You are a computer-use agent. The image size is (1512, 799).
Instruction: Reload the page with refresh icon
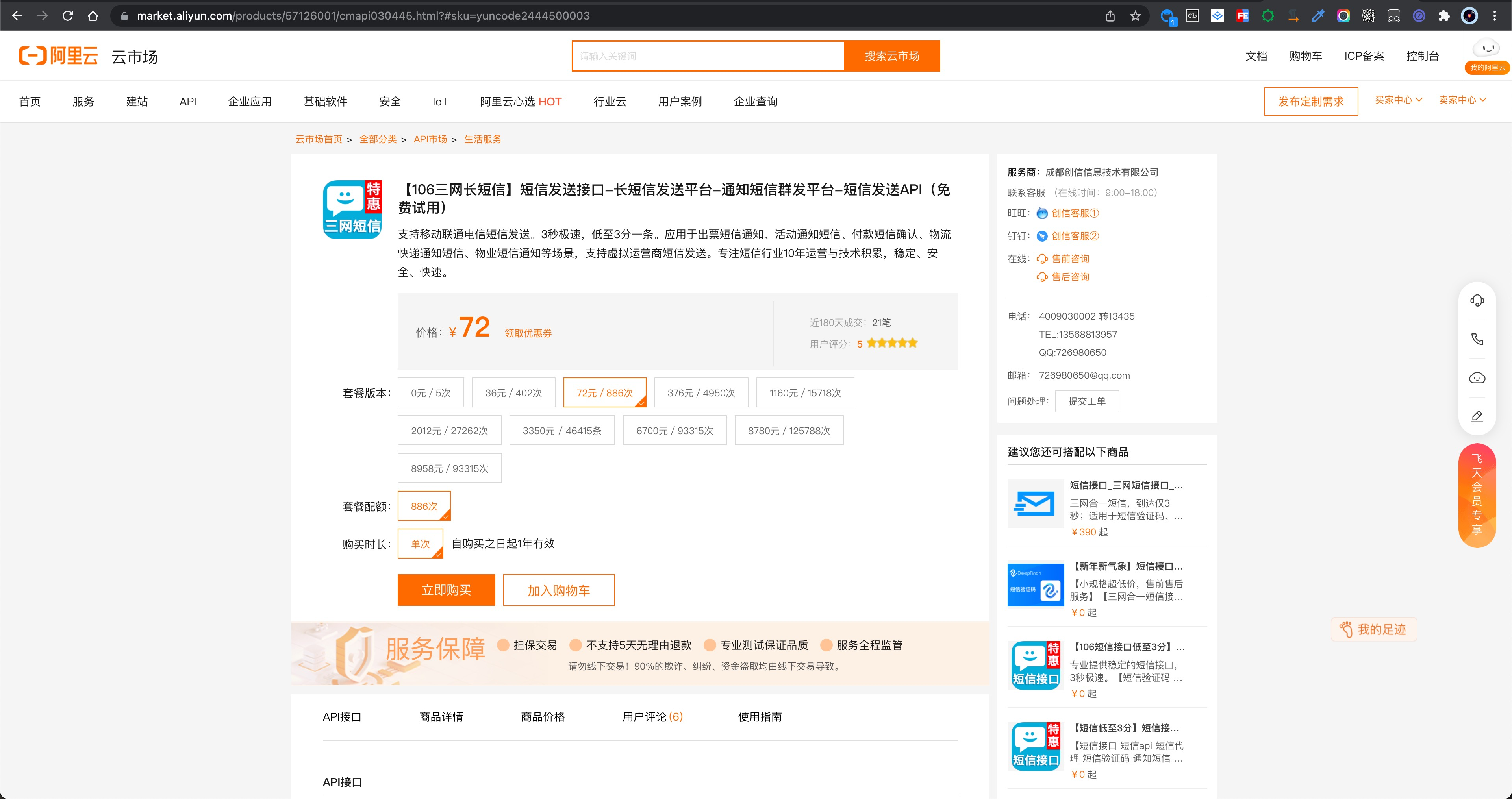click(x=67, y=16)
